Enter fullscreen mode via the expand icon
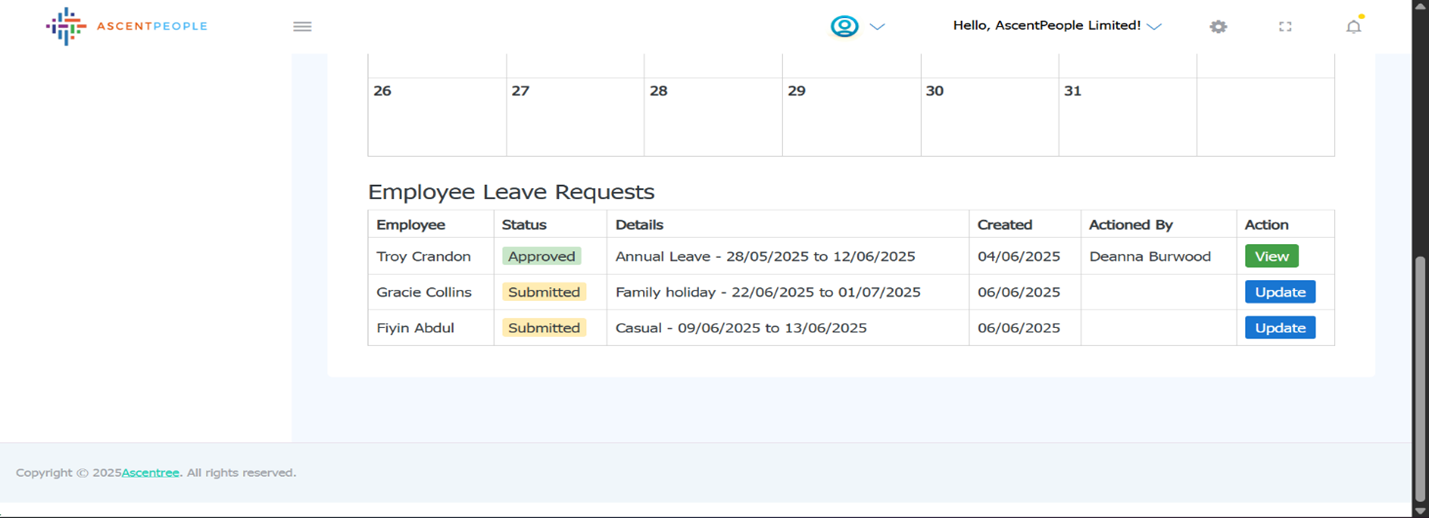1429x518 pixels. tap(1285, 27)
